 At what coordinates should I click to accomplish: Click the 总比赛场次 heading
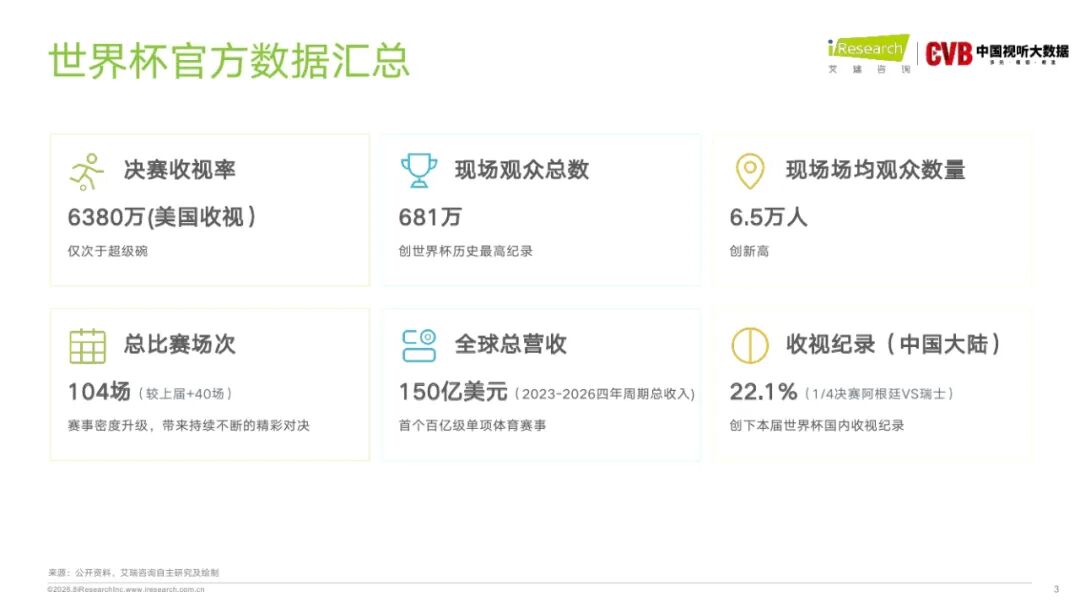179,344
